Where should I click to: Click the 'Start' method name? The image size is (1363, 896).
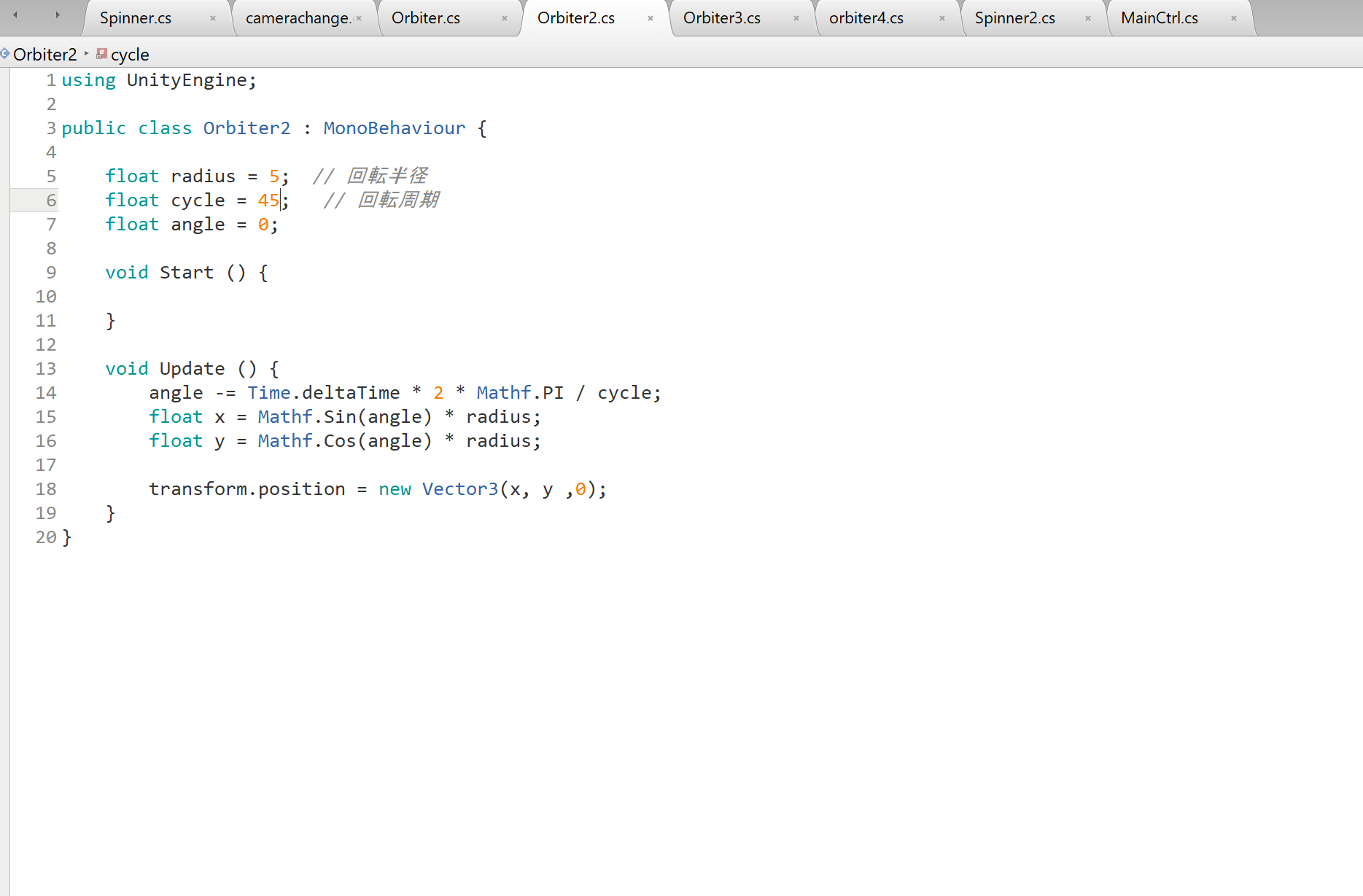[187, 273]
